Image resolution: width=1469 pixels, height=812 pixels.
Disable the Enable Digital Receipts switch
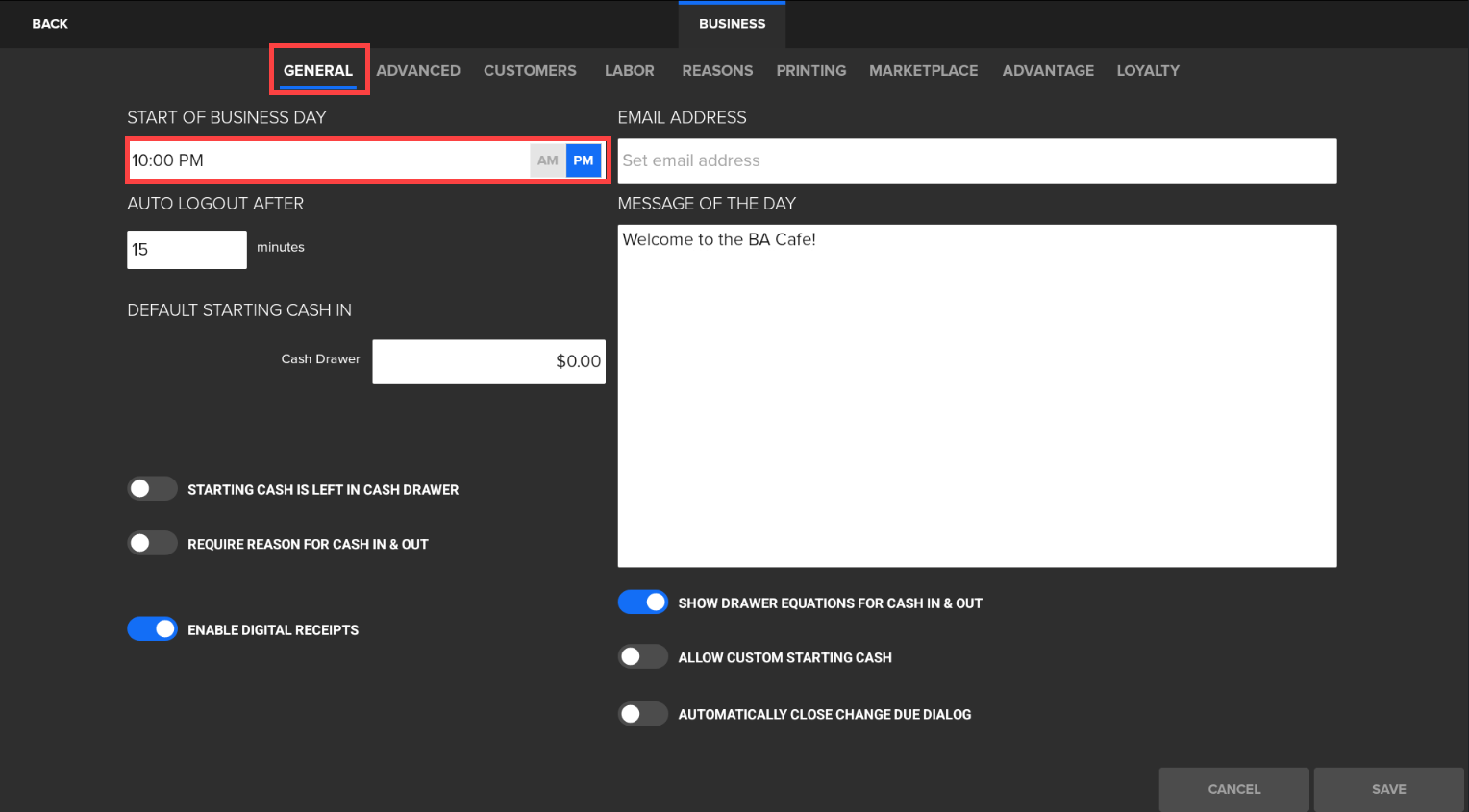tap(152, 629)
